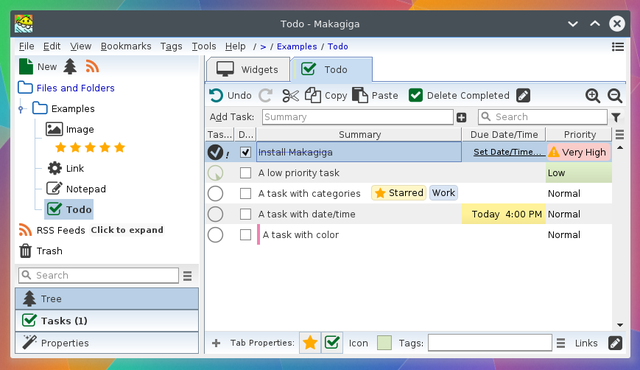Switch to the Widgets tab
The image size is (640, 370).
(248, 69)
